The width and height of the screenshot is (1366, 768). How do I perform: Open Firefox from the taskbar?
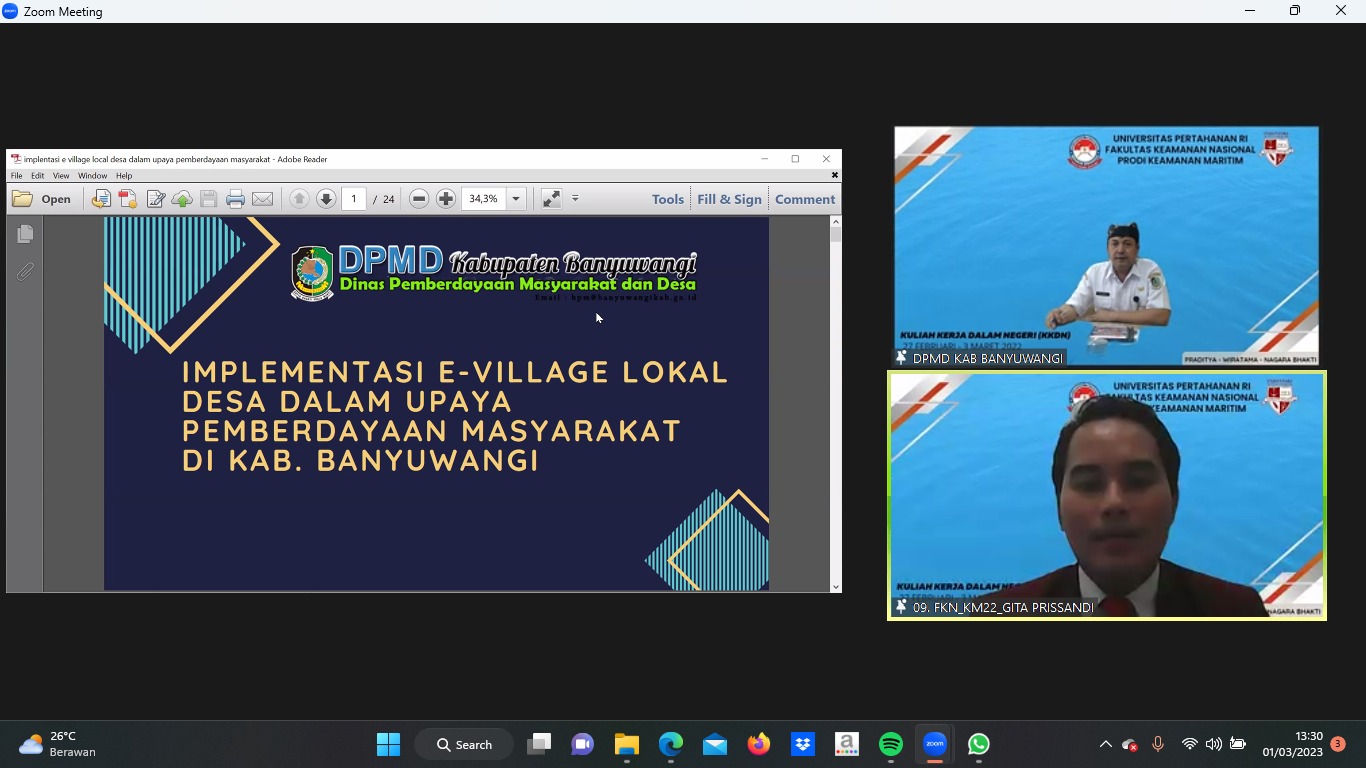pos(759,744)
